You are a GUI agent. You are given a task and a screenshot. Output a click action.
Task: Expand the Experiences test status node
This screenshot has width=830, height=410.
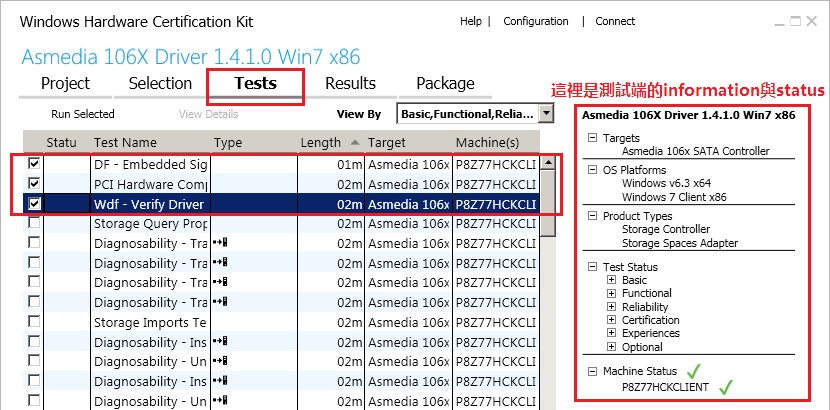[611, 333]
